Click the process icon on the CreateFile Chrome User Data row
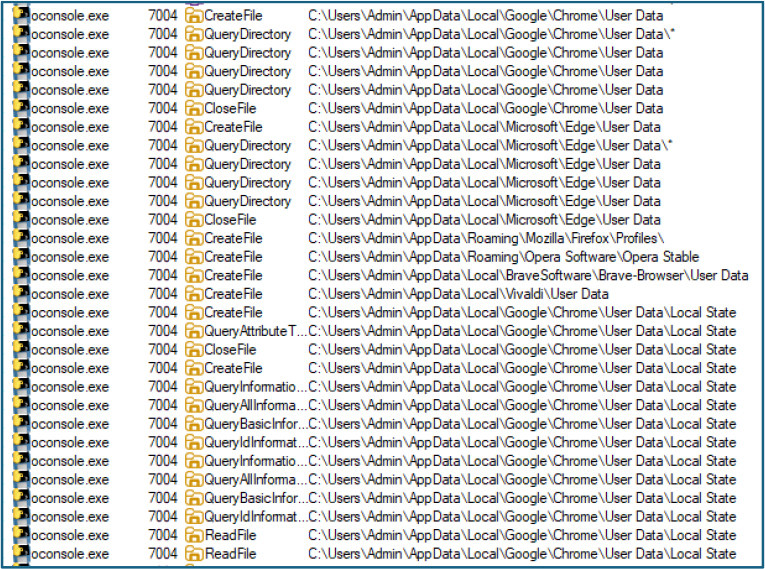 coord(21,15)
